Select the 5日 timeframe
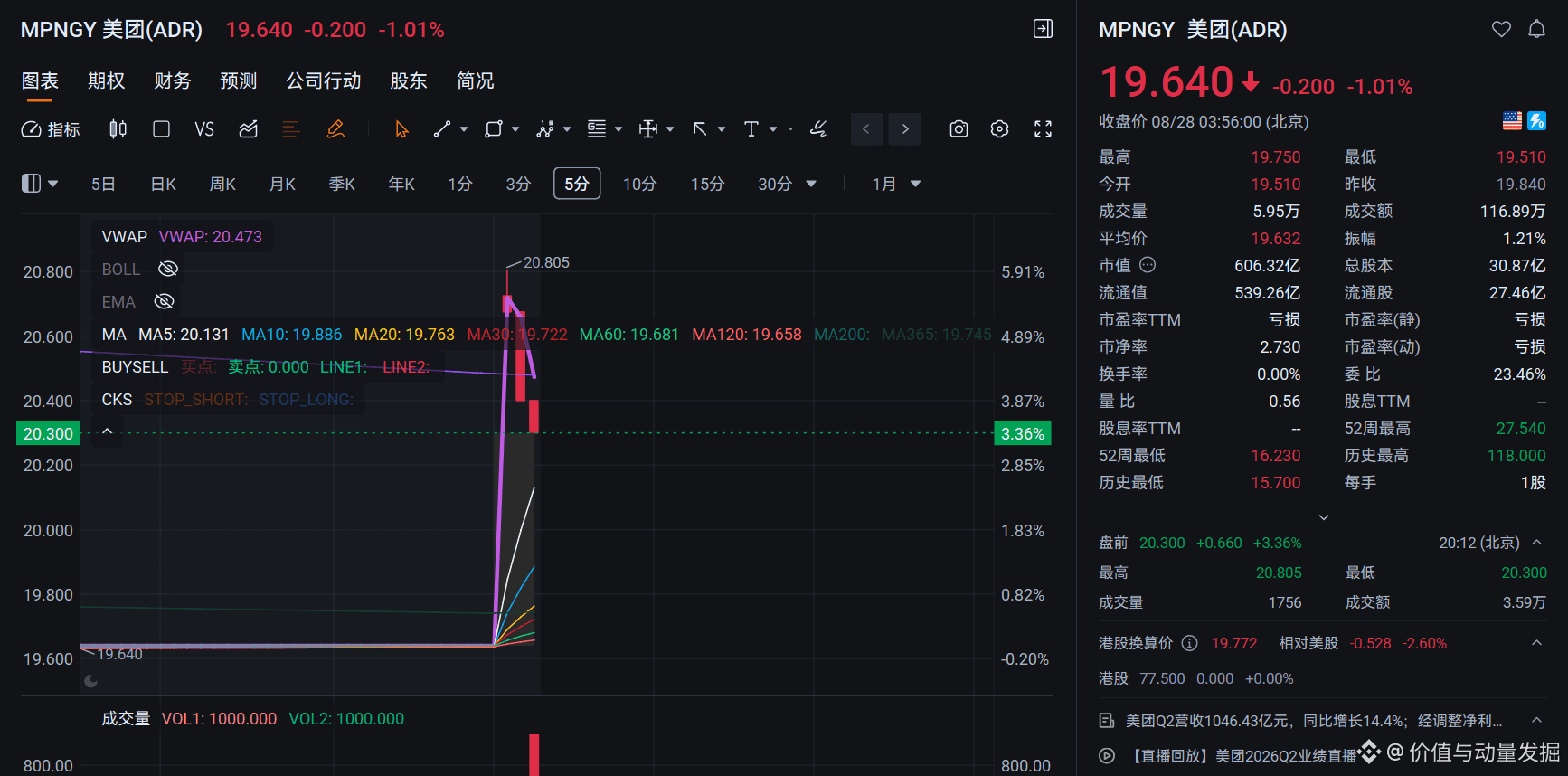This screenshot has width=1568, height=776. (103, 184)
